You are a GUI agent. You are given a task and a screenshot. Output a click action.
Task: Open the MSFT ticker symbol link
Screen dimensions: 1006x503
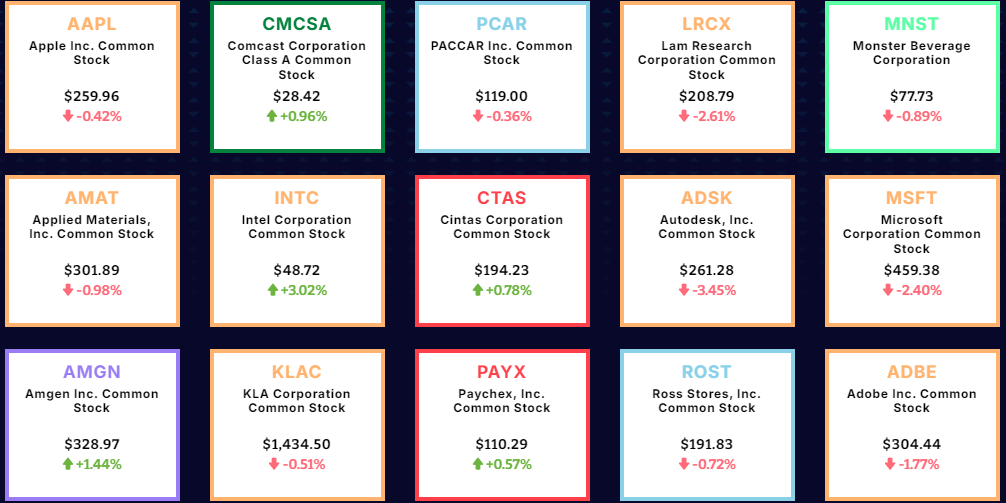(911, 198)
